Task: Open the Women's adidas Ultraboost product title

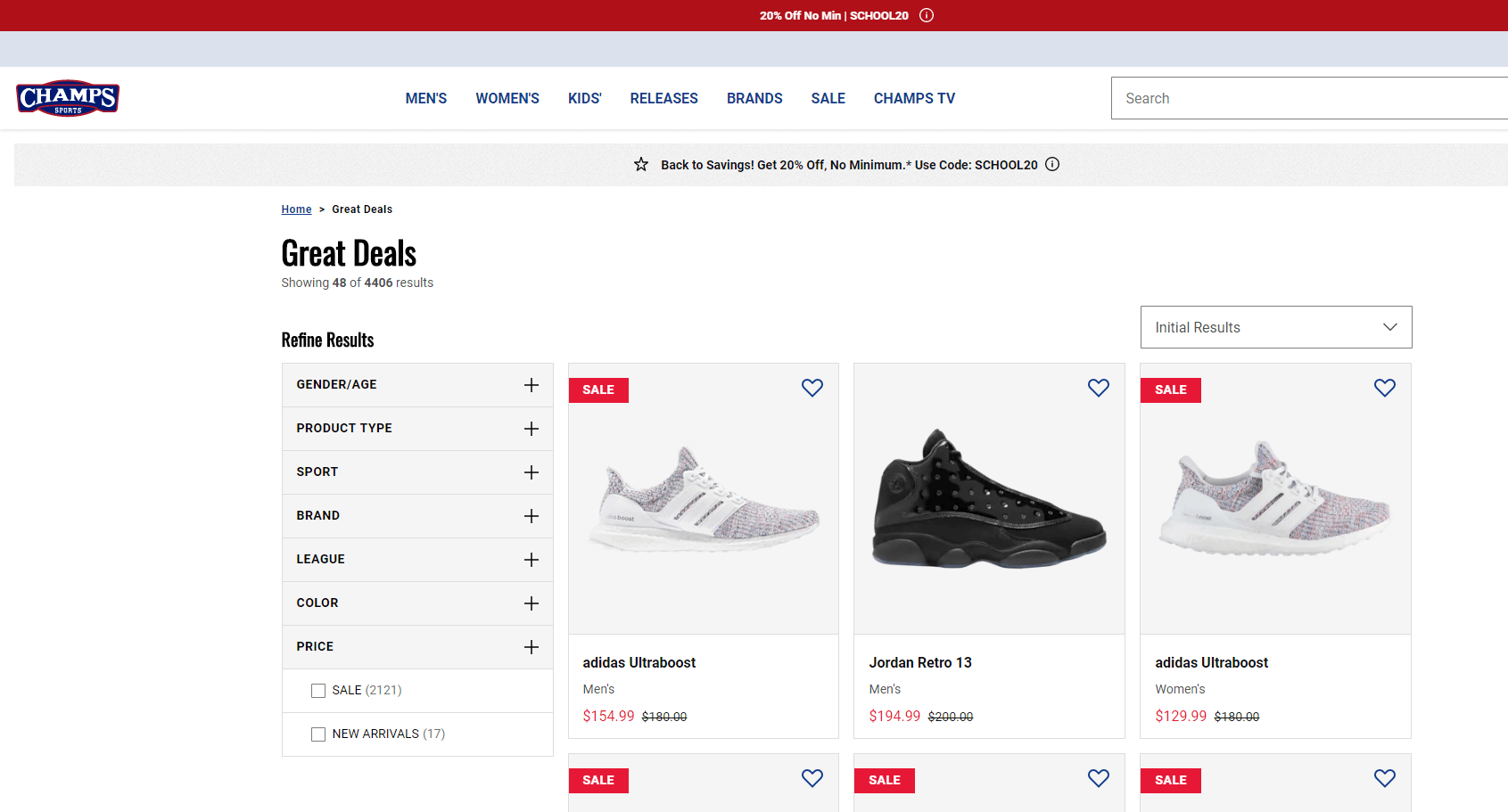Action: [x=1212, y=662]
